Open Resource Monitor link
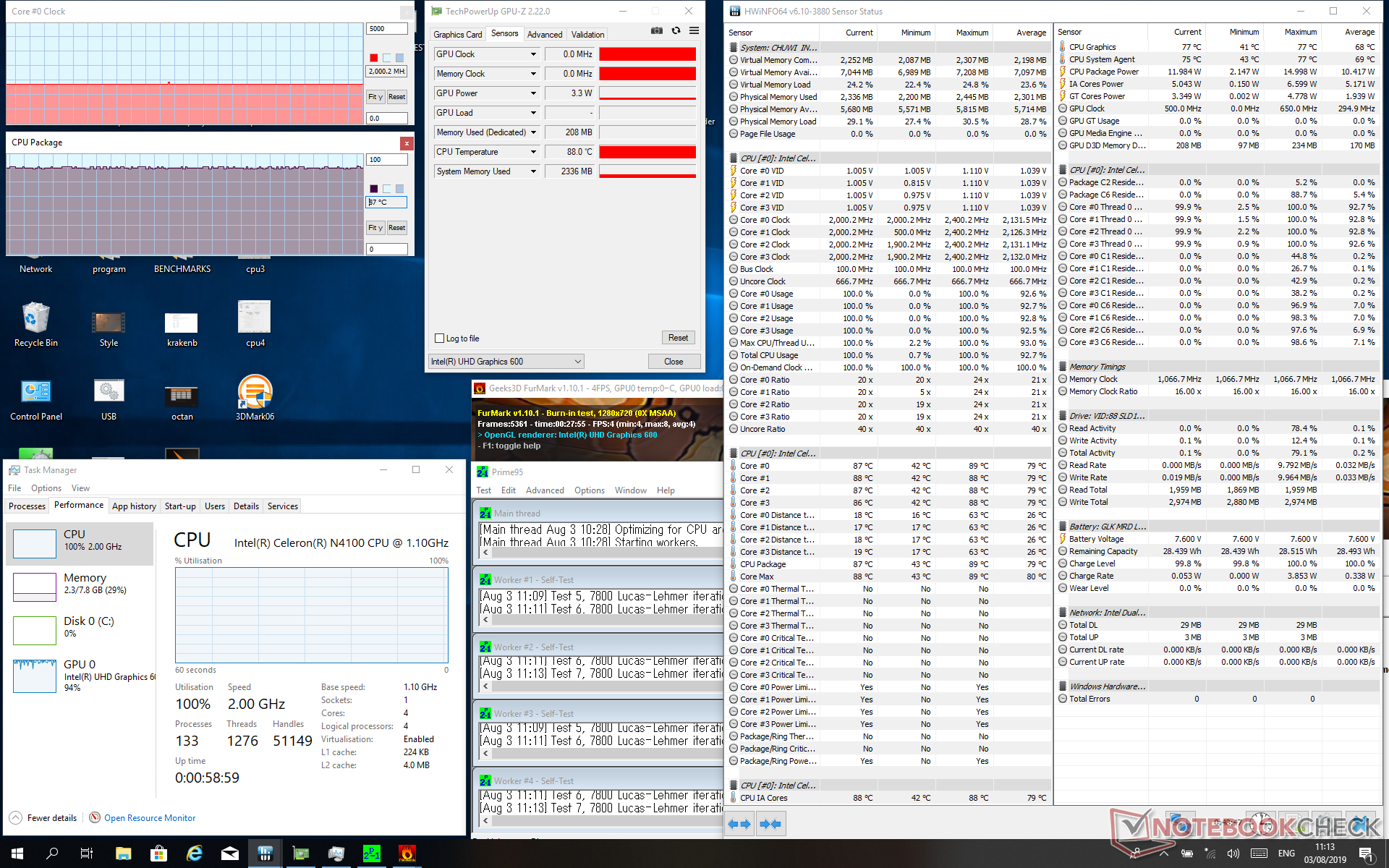The image size is (1389, 868). tap(150, 818)
